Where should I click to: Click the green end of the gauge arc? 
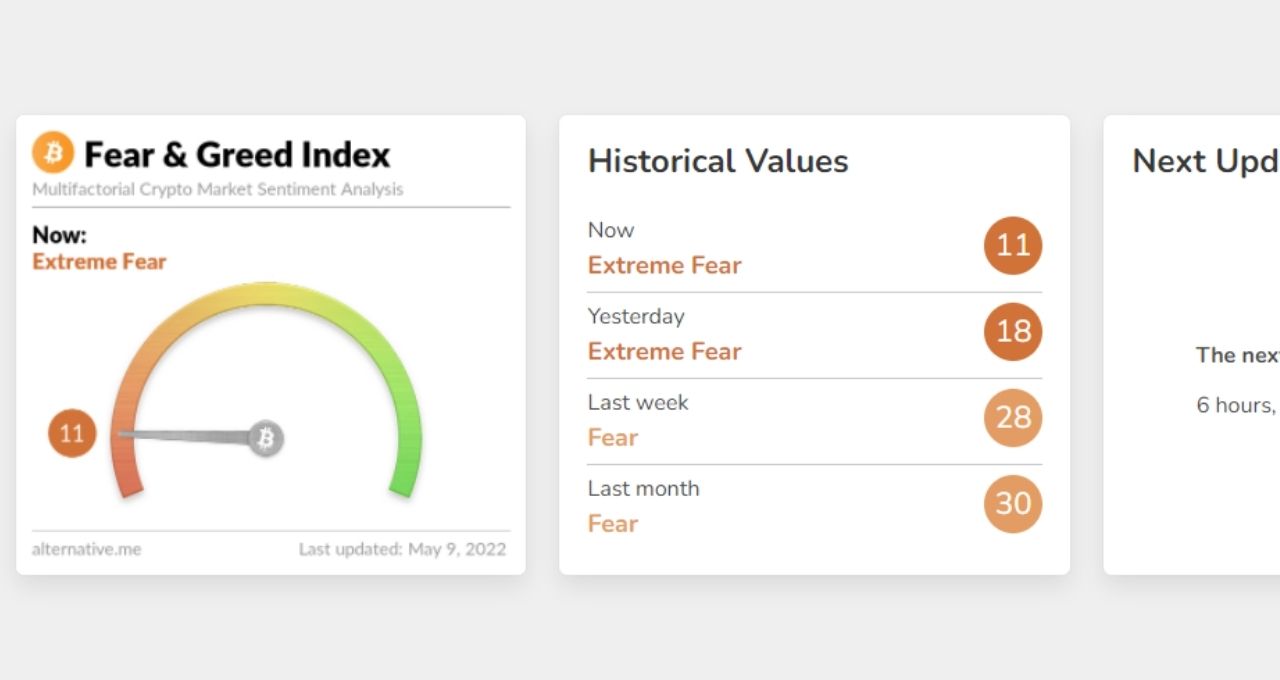(x=402, y=485)
